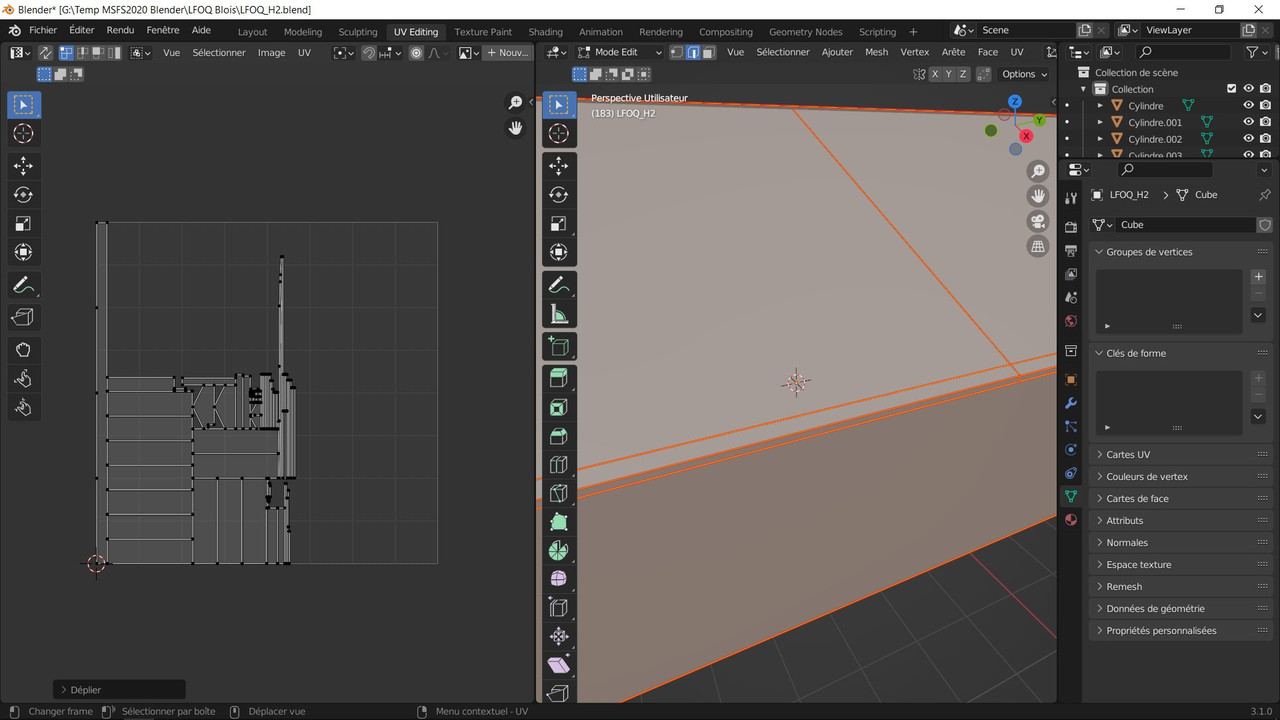Viewport: 1280px width, 720px height.
Task: Expand the Cylindre tree item
Action: pyautogui.click(x=1101, y=105)
